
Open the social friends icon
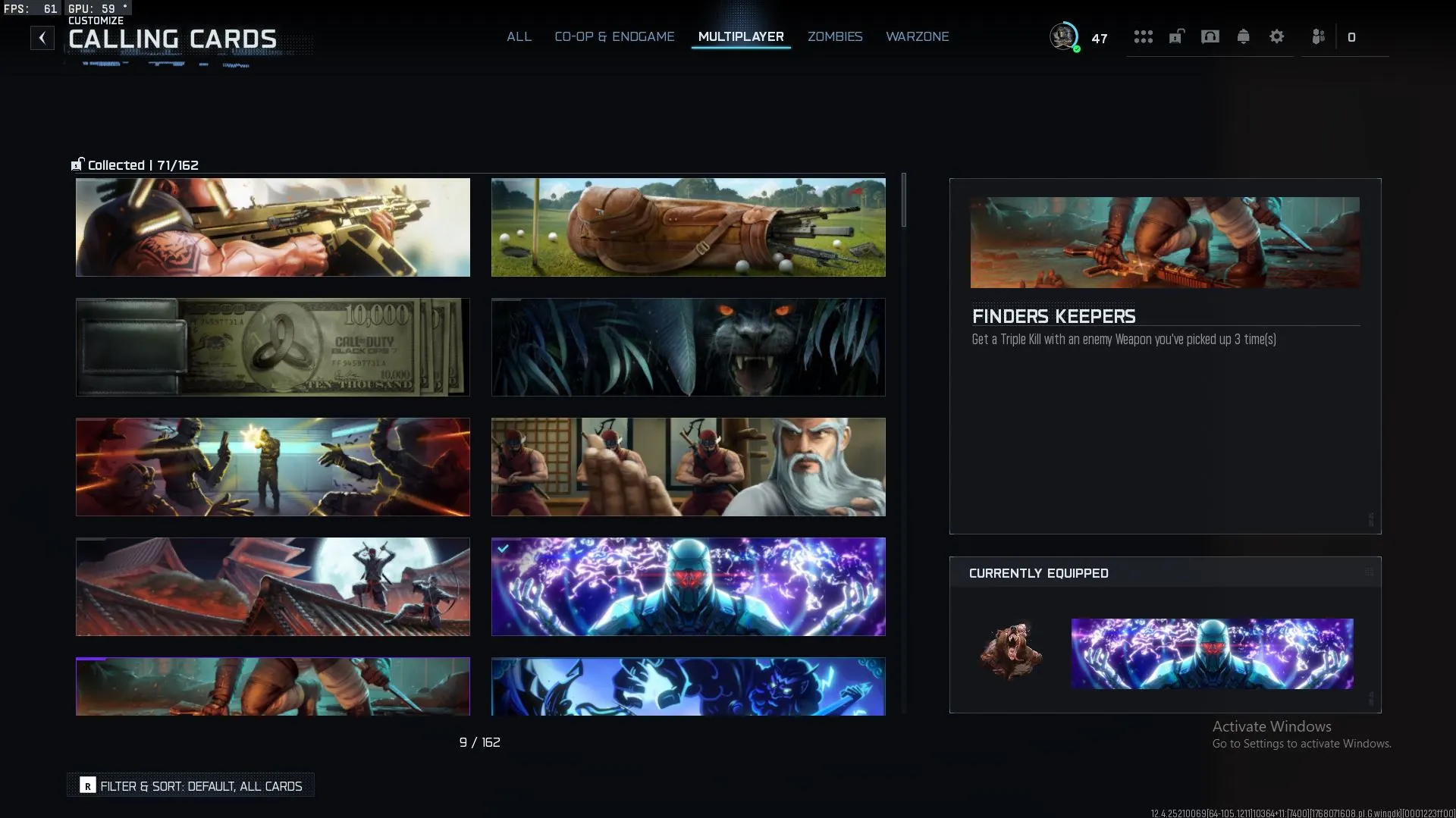point(1318,36)
